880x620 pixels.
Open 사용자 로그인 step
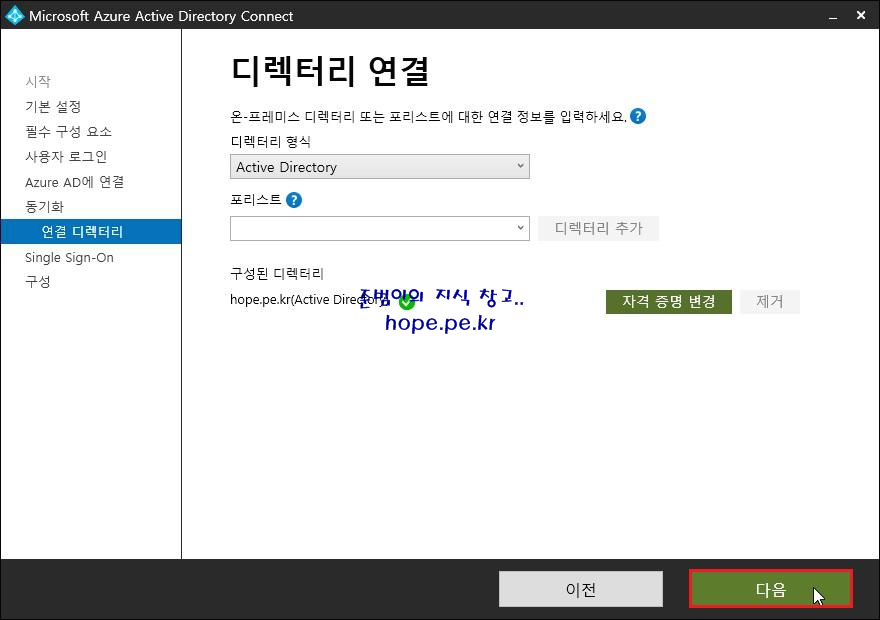pos(66,157)
